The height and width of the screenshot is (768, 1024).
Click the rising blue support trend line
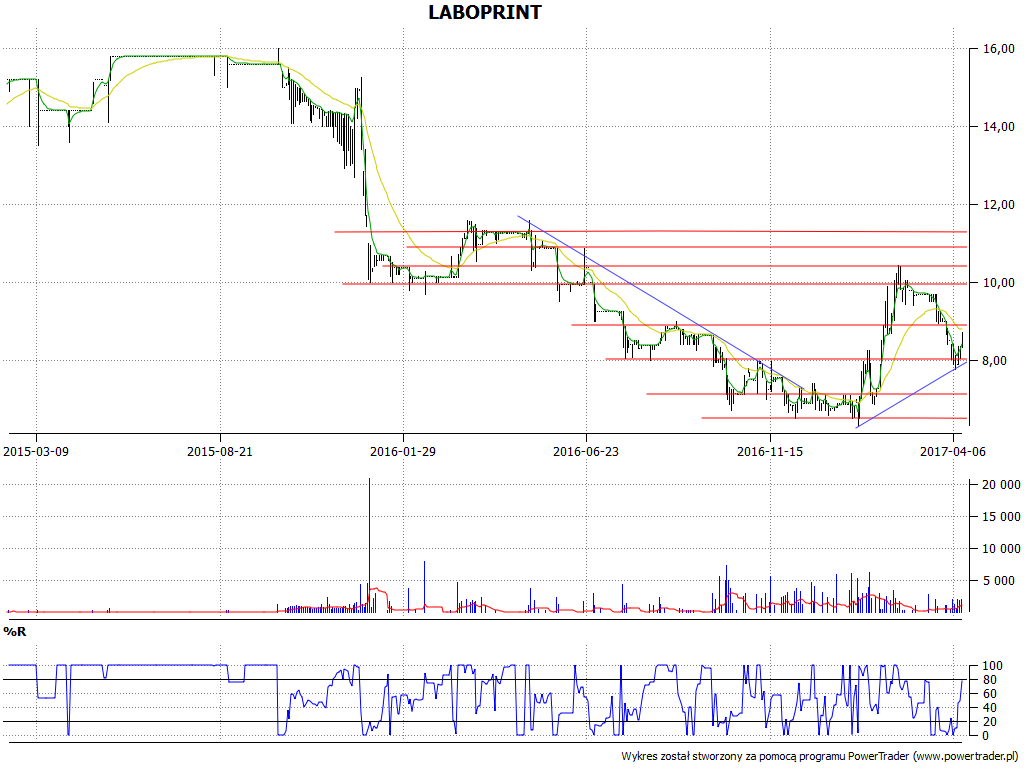pos(912,394)
